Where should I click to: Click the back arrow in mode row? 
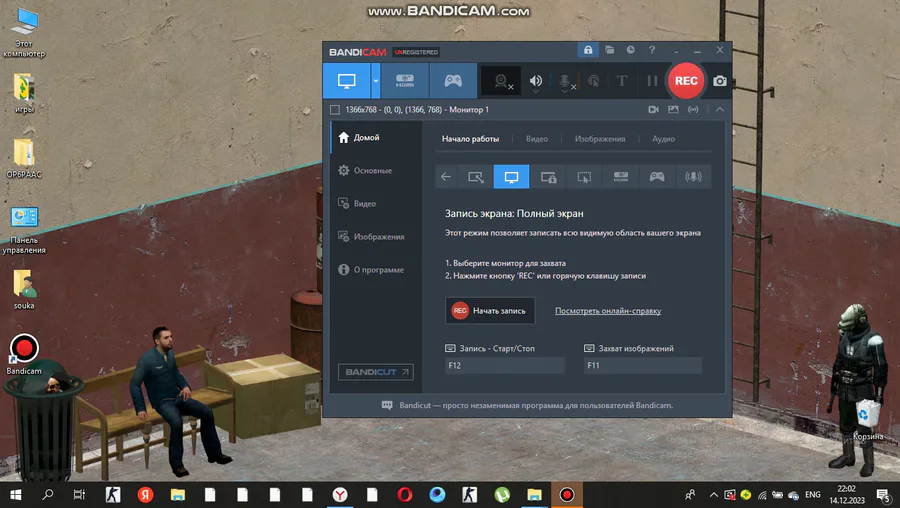pyautogui.click(x=446, y=177)
